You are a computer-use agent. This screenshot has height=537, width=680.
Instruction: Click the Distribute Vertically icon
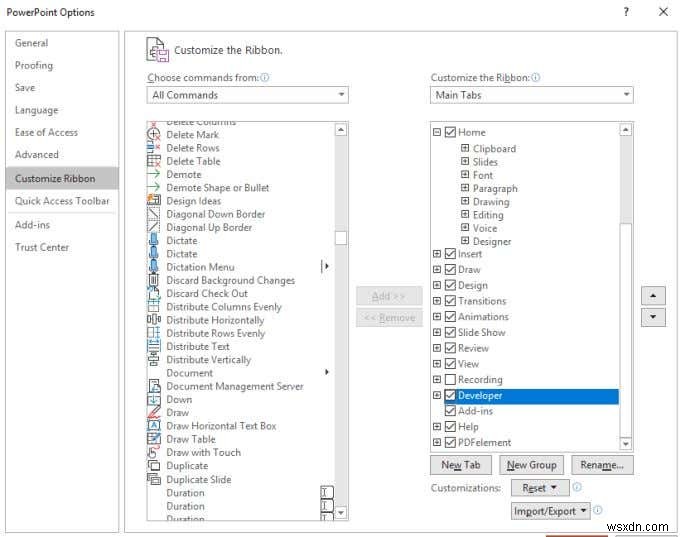click(154, 360)
